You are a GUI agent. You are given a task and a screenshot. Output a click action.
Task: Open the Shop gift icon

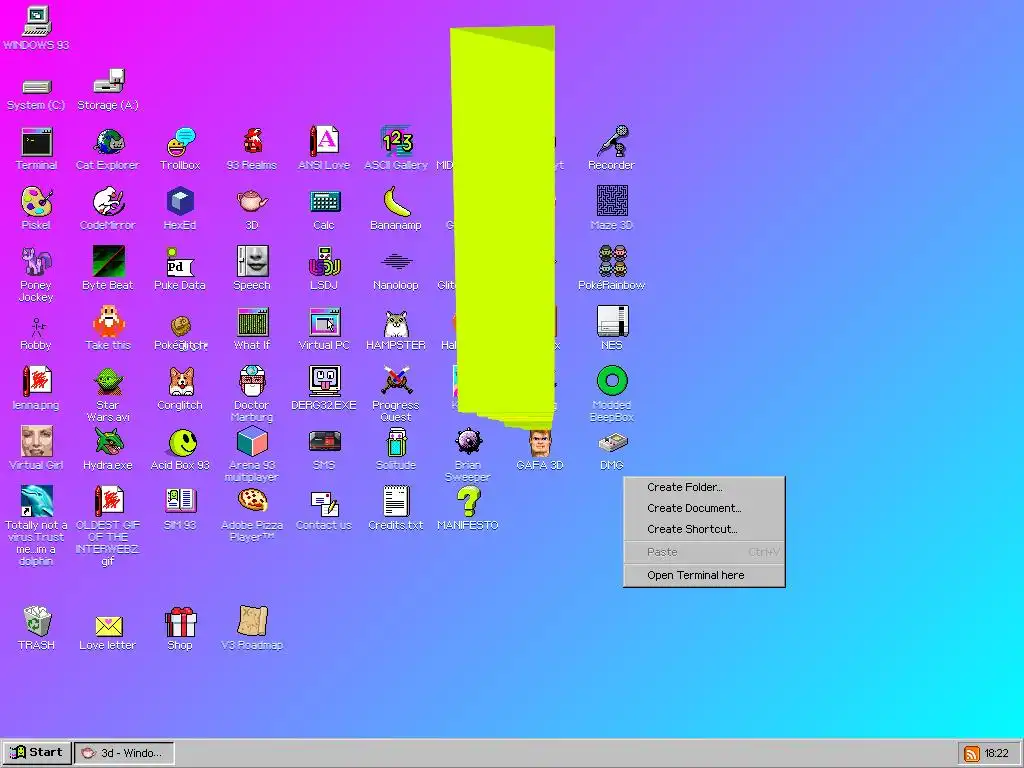tap(180, 622)
